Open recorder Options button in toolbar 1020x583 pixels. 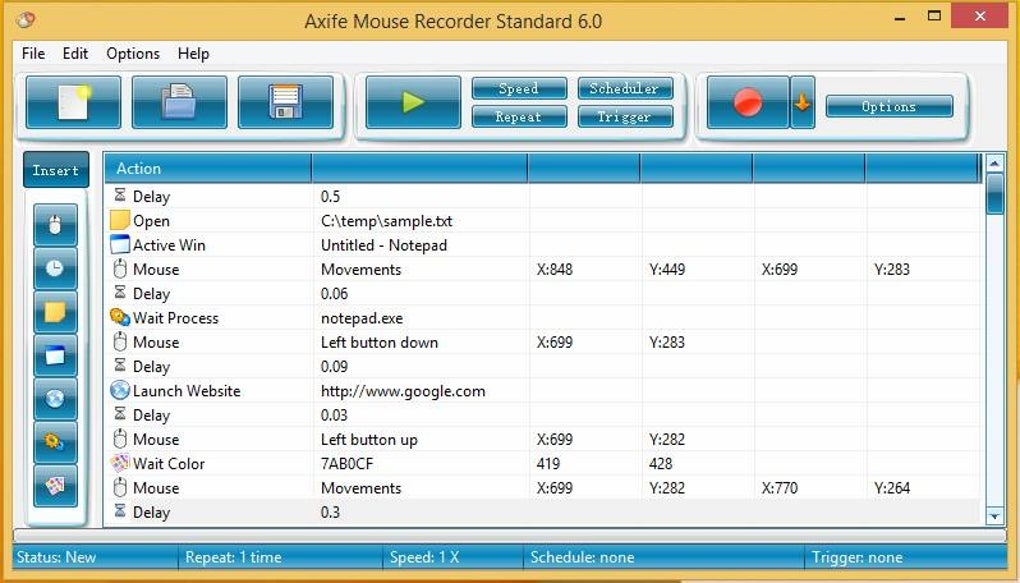(x=889, y=106)
